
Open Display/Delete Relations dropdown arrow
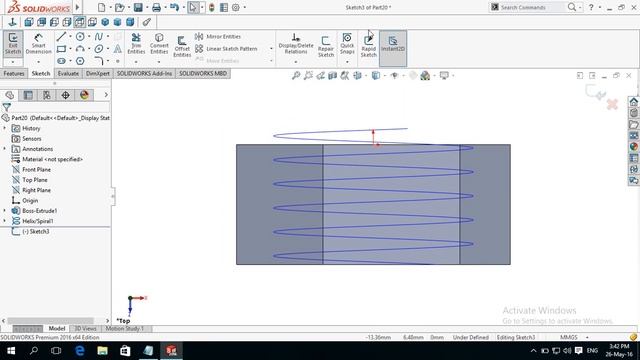tap(296, 62)
